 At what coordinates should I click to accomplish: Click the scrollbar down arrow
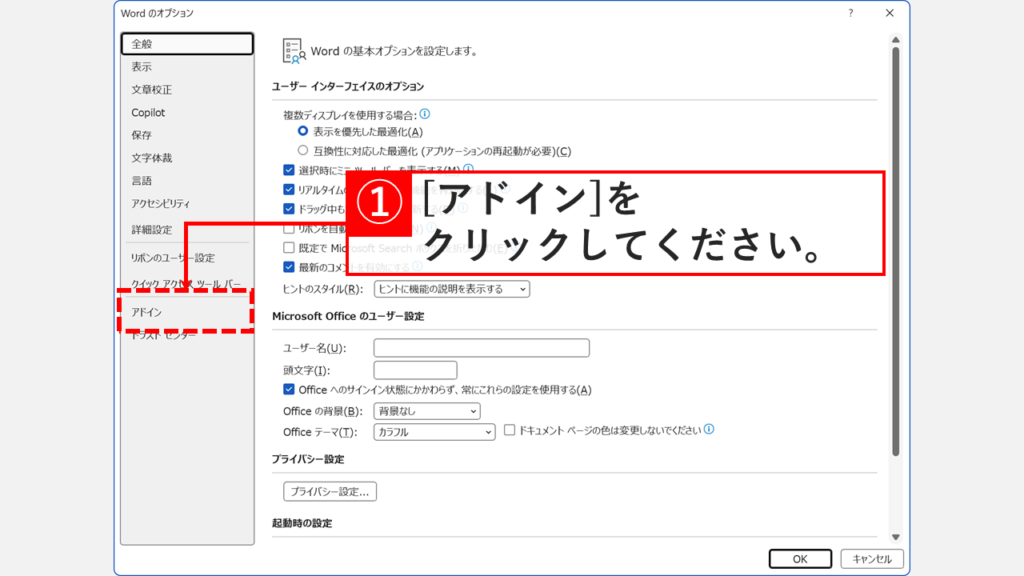pyautogui.click(x=895, y=537)
